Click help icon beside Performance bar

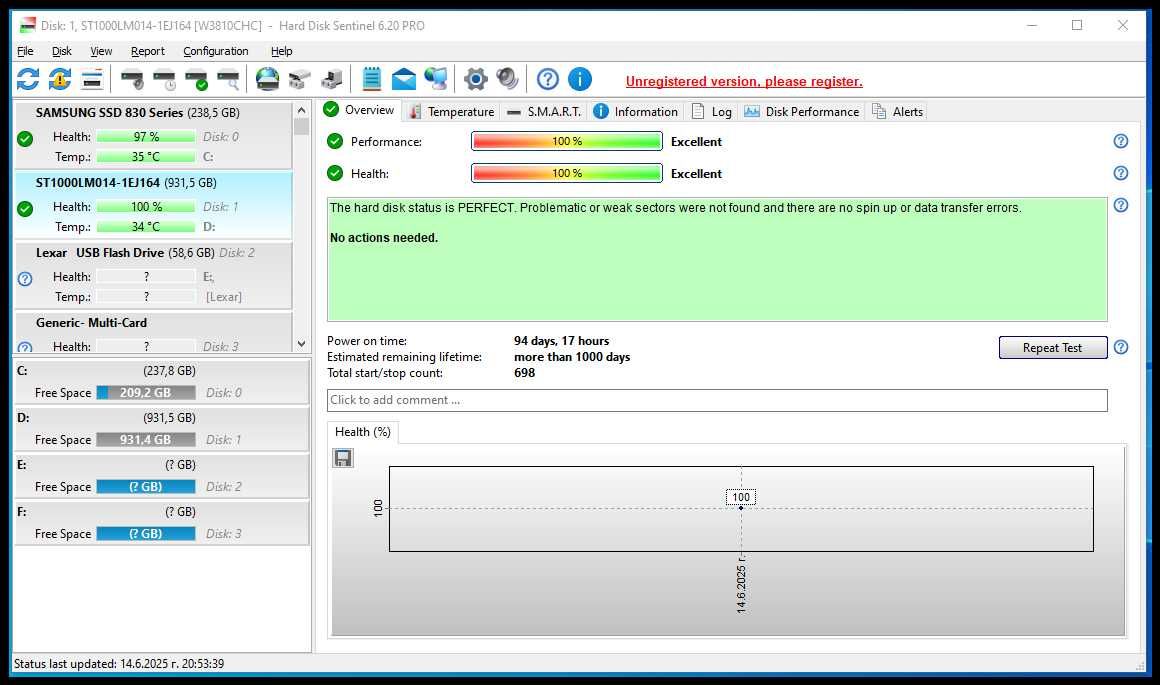pos(1121,141)
